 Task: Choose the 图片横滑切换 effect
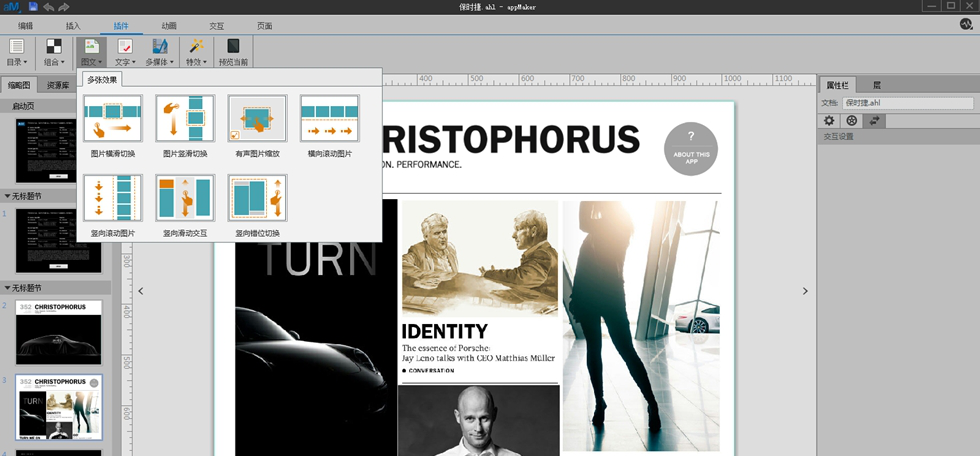pos(113,126)
